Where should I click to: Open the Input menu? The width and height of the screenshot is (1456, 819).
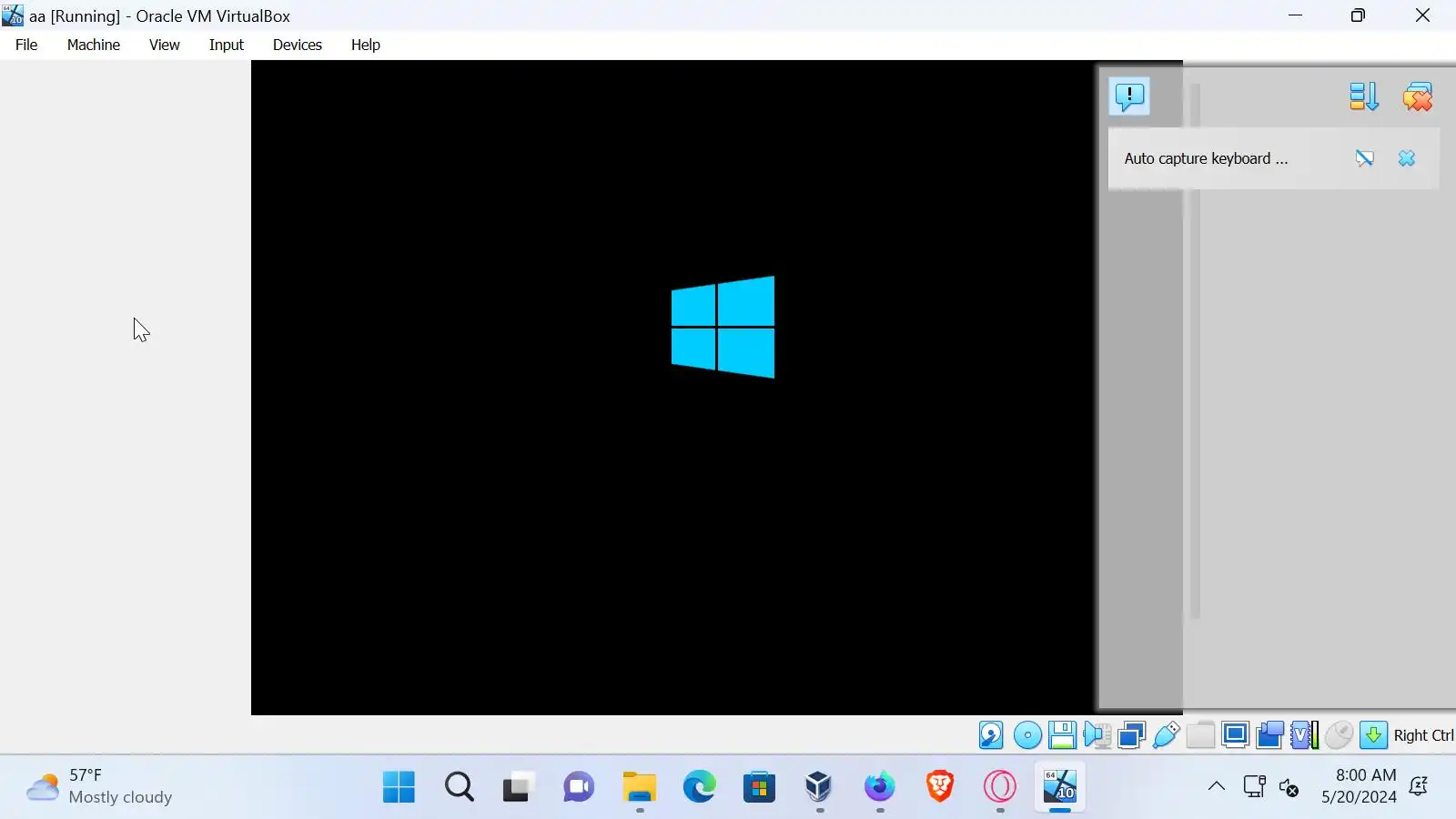tap(227, 45)
